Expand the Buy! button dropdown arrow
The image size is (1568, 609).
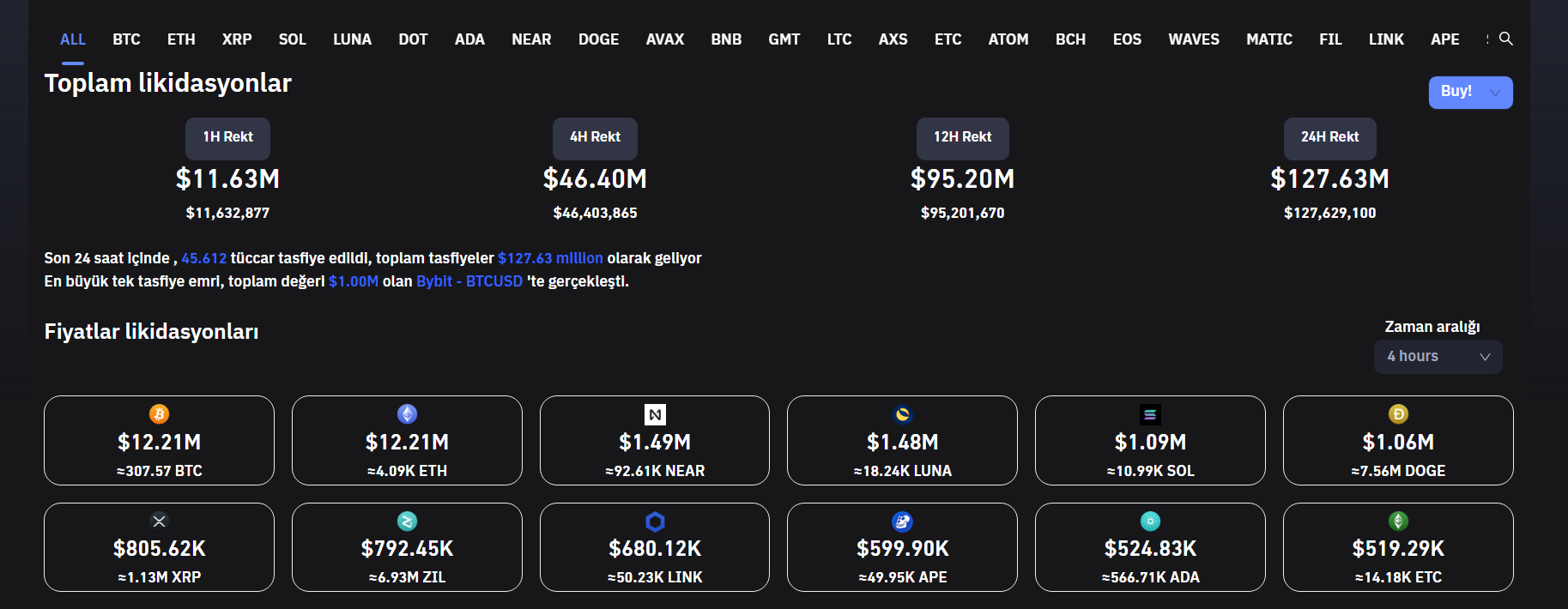(x=1496, y=93)
